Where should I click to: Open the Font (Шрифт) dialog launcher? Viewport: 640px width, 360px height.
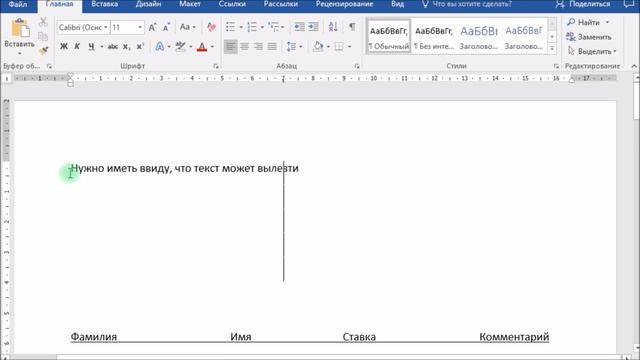[216, 66]
